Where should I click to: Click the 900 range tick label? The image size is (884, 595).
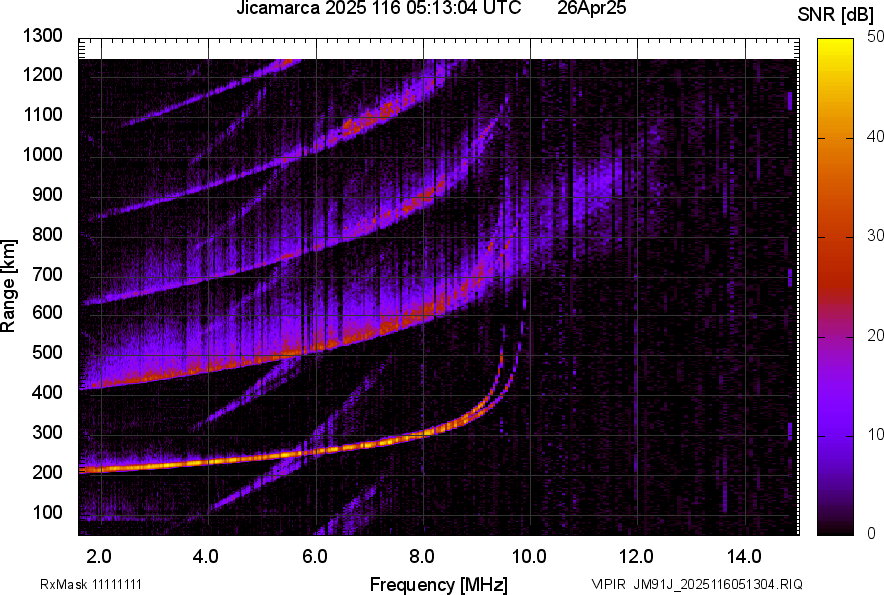(x=47, y=194)
